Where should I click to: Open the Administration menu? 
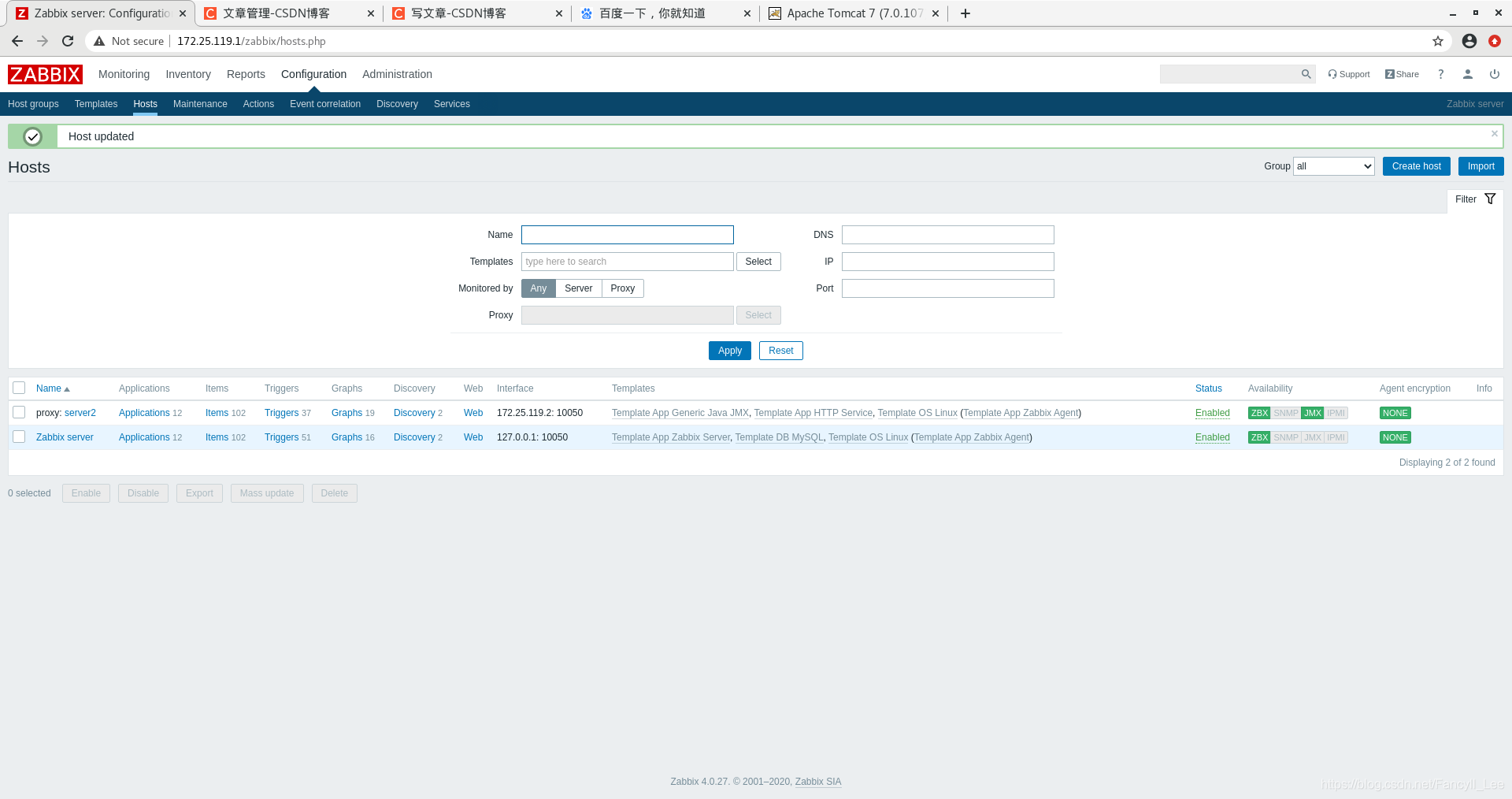pyautogui.click(x=397, y=74)
